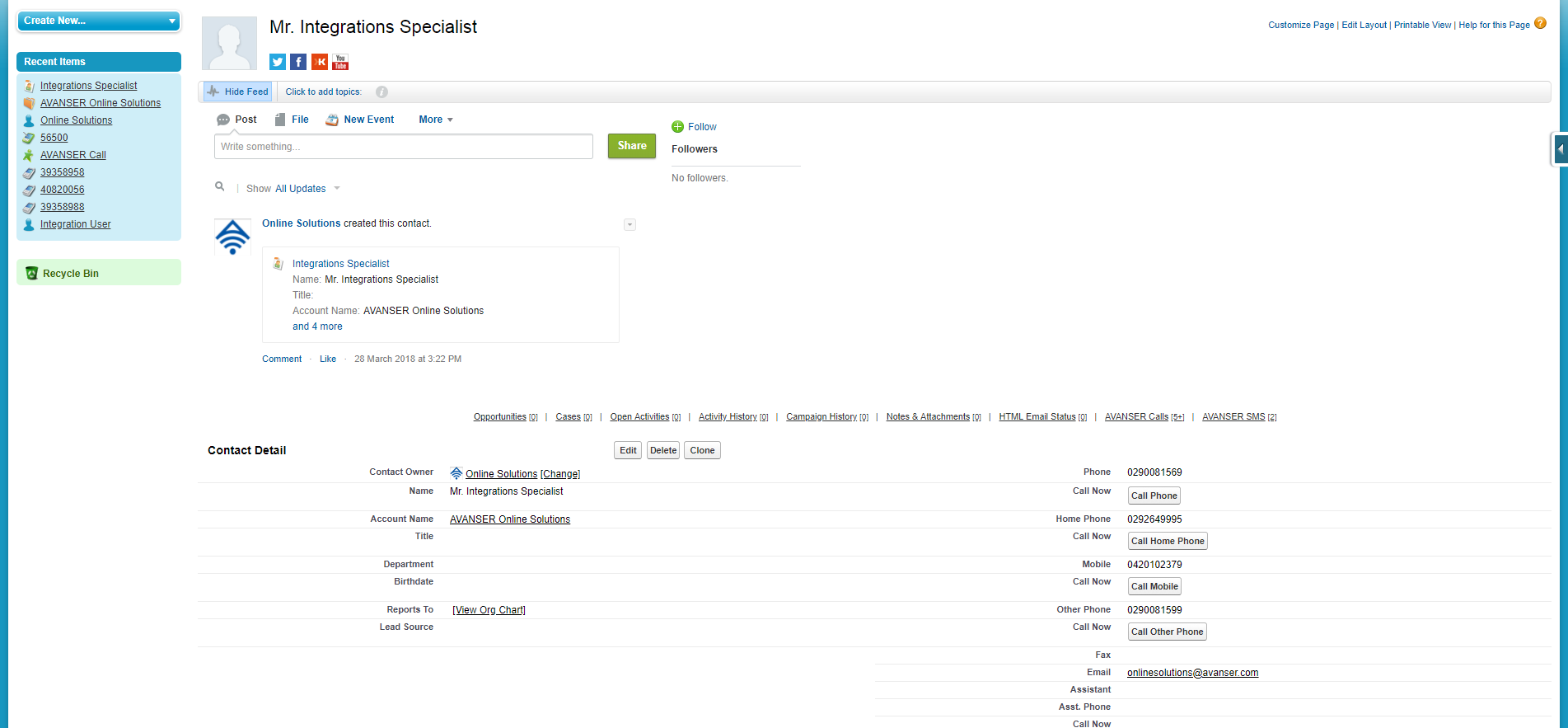This screenshot has height=728, width=1568.
Task: Collapse the right sidebar panel arrow
Action: tap(1560, 149)
